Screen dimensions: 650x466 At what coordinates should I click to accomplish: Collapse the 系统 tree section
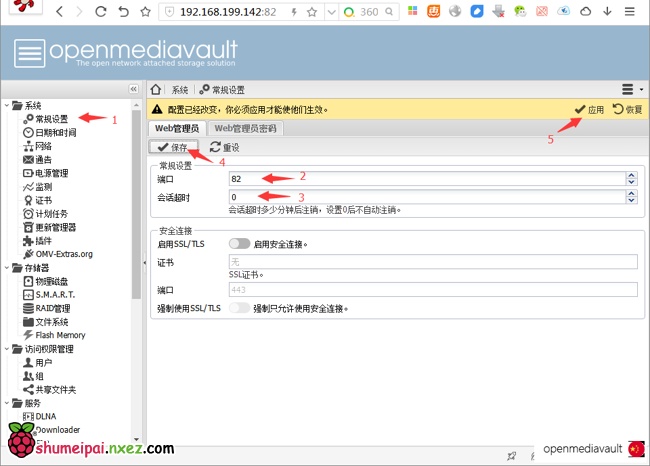pos(6,106)
